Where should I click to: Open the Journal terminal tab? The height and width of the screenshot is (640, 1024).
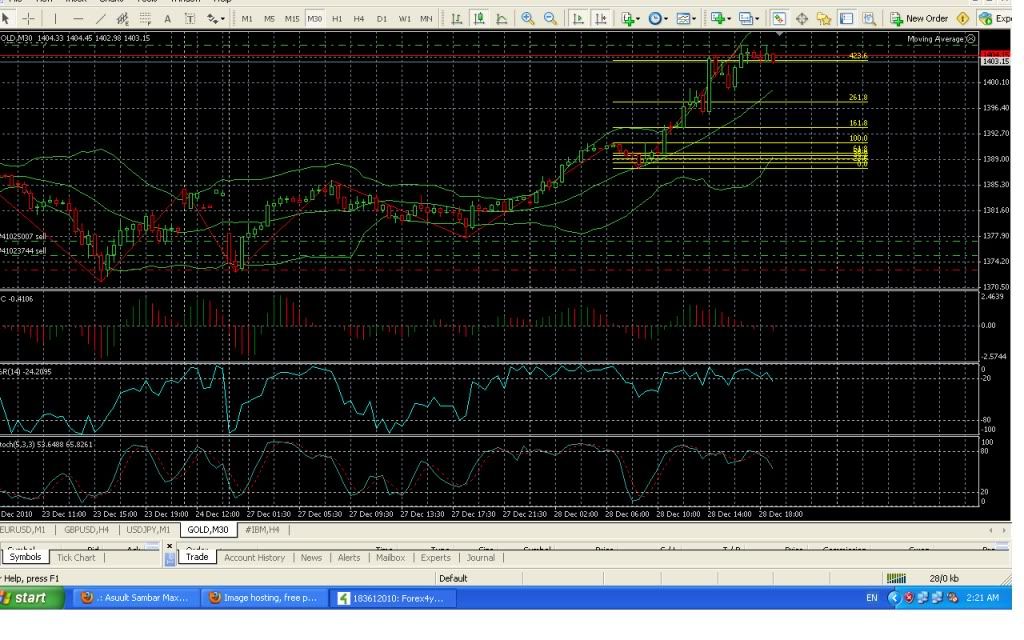click(481, 558)
